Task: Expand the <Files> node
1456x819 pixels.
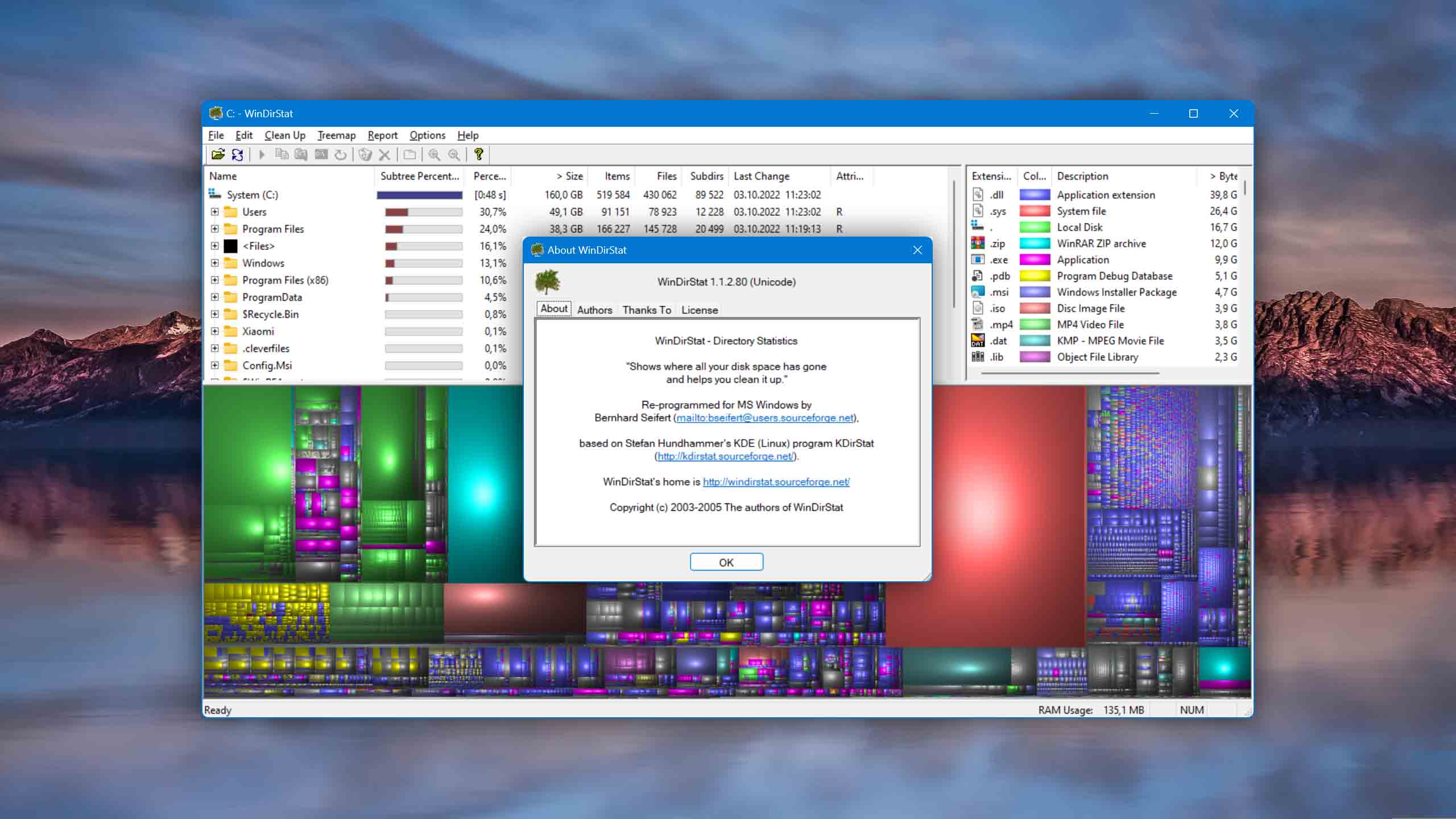Action: point(214,246)
